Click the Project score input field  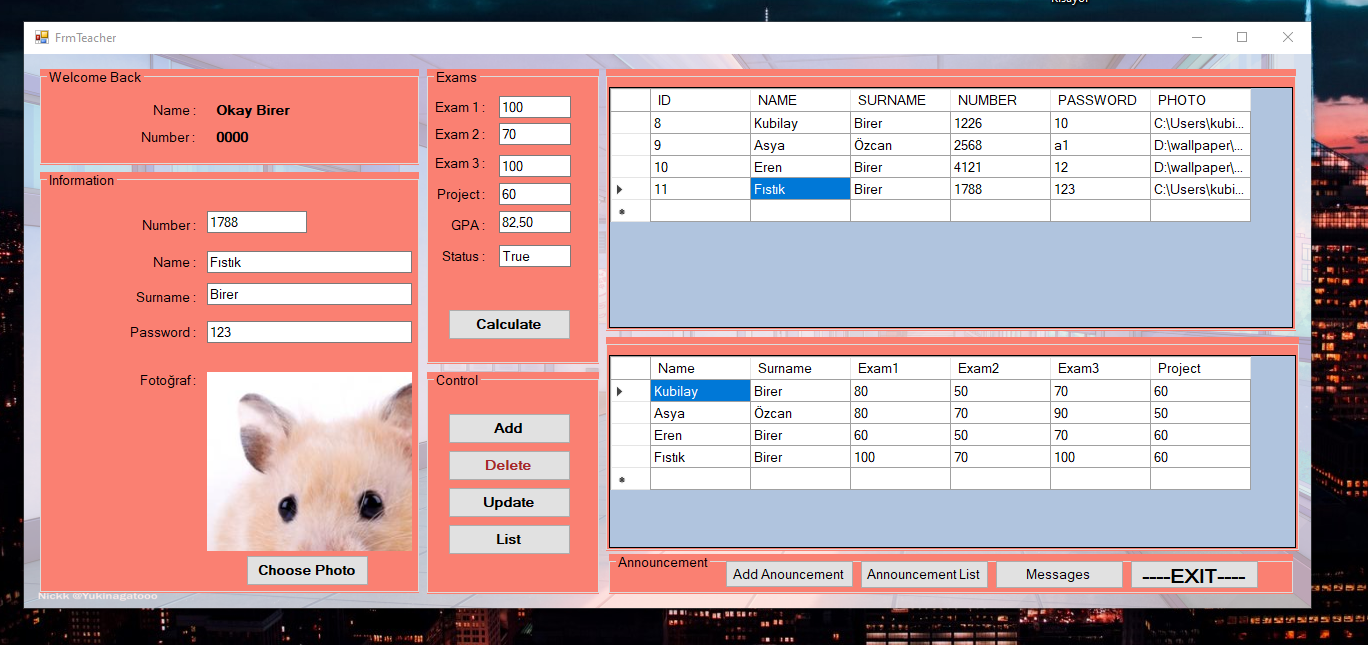point(535,194)
